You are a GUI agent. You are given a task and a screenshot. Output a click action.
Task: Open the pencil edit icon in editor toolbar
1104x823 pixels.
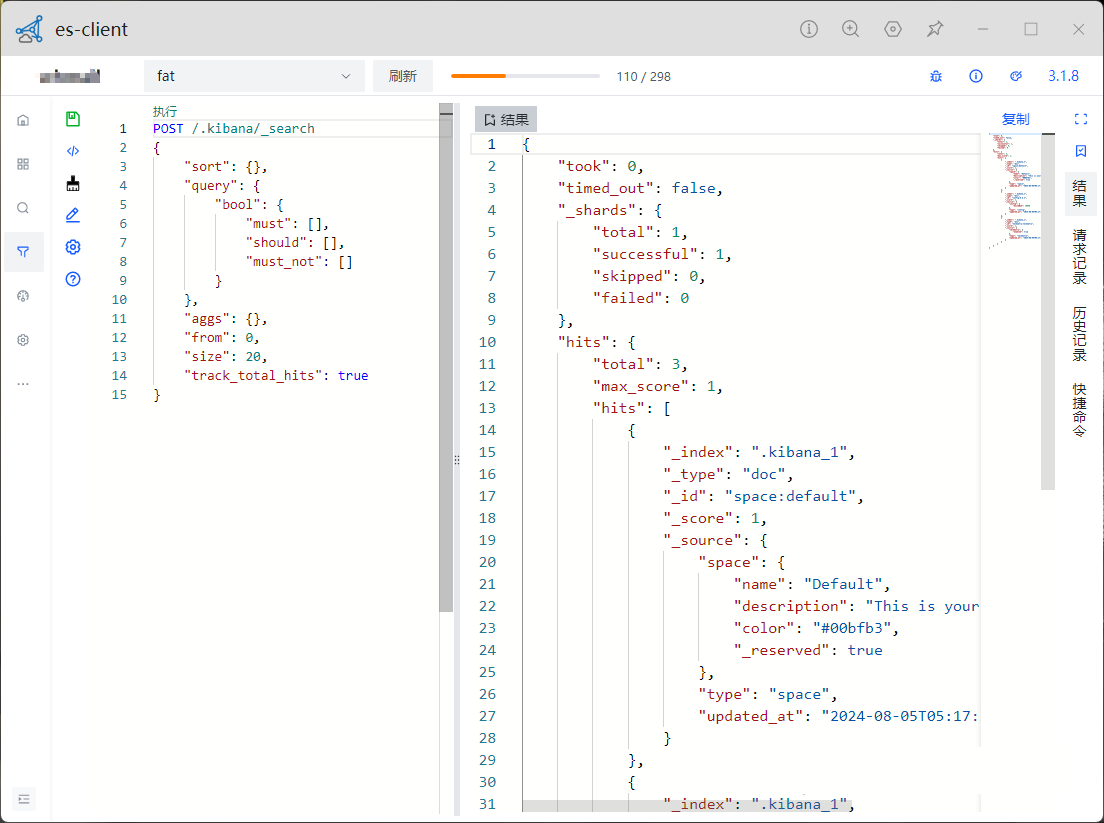pyautogui.click(x=73, y=215)
